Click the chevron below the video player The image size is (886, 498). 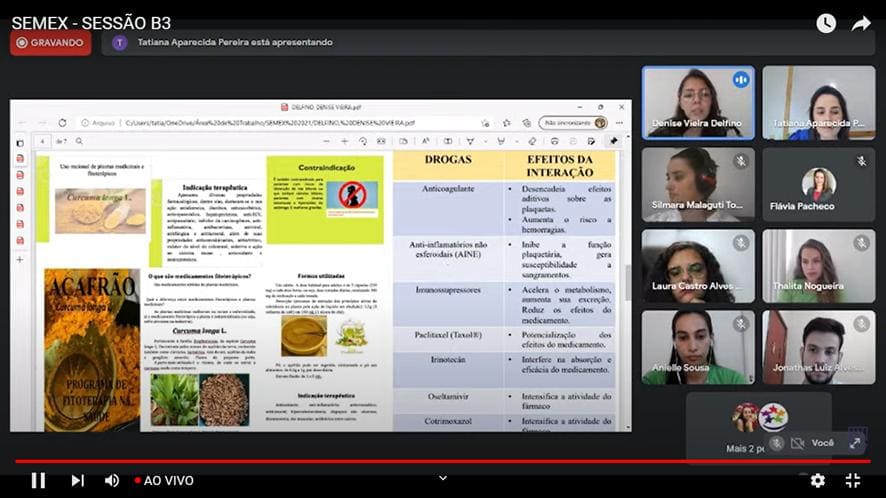tap(443, 478)
